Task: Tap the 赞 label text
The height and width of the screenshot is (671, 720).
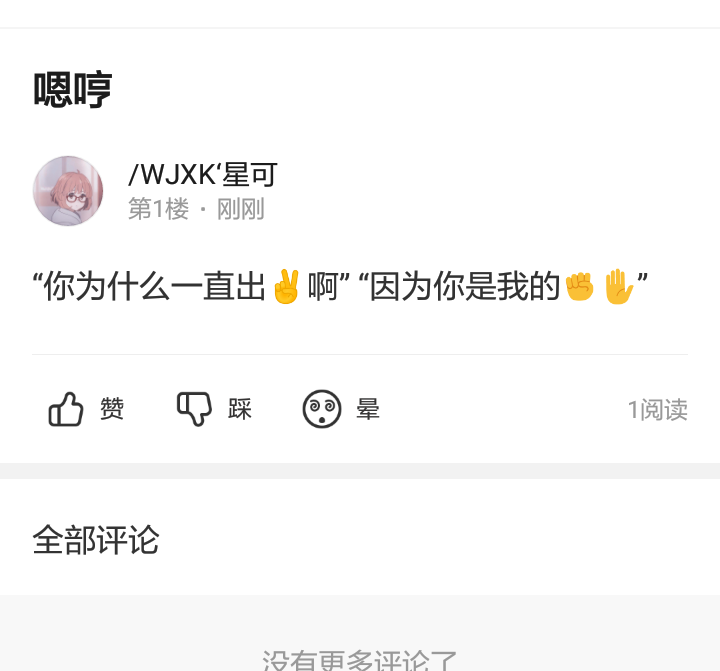Action: pos(112,409)
